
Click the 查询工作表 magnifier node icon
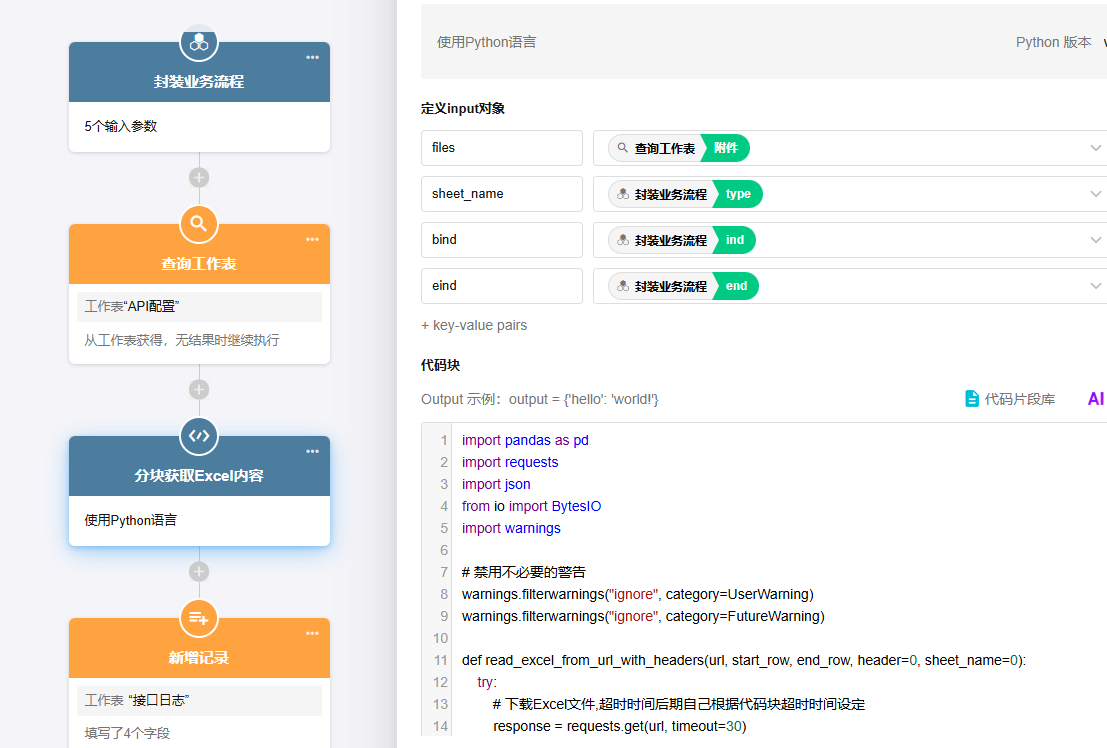point(199,224)
